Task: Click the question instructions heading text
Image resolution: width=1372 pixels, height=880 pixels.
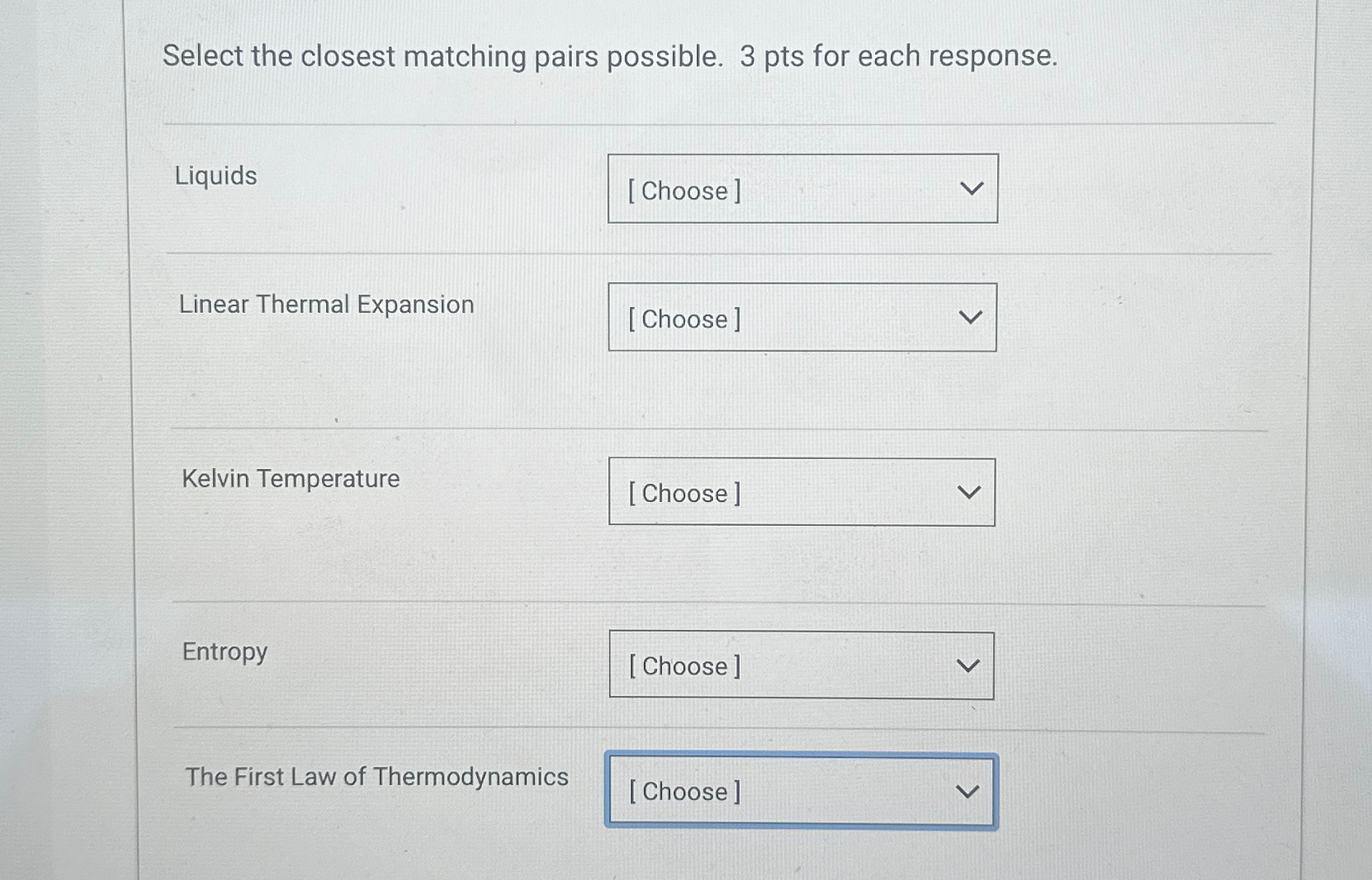Action: pos(609,55)
